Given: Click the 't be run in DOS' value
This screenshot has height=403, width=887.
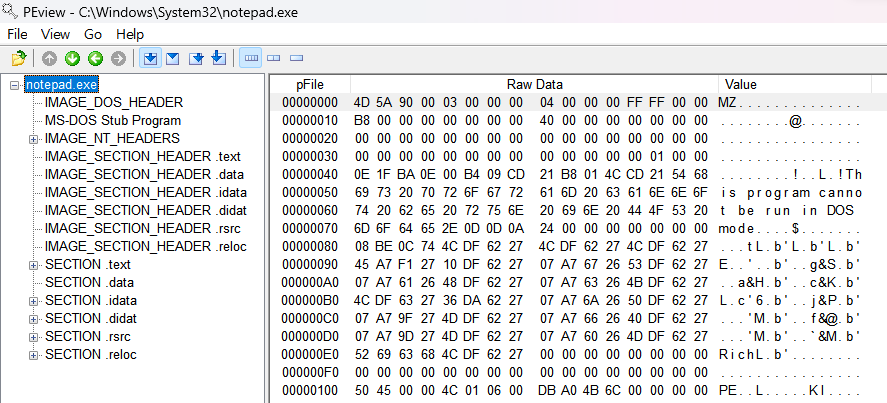Looking at the screenshot, I should 787,211.
